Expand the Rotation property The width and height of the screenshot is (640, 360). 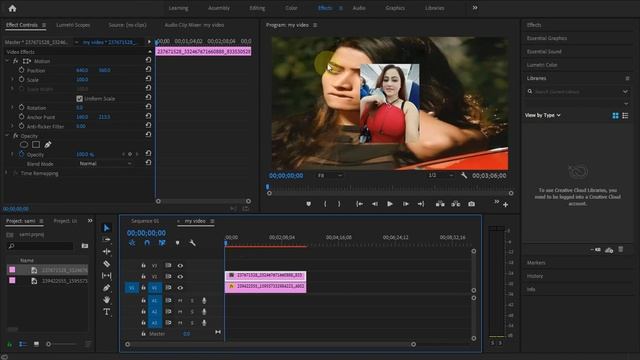click(12, 107)
